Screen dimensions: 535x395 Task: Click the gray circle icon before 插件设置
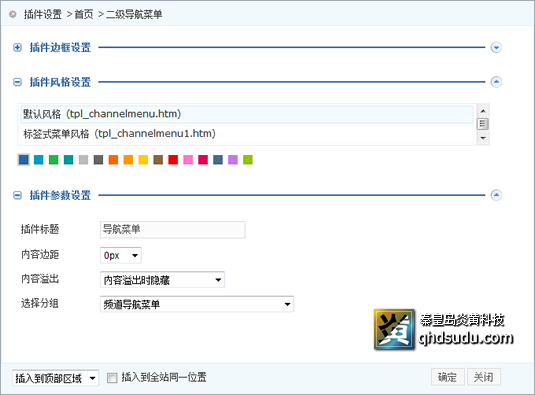(13, 14)
